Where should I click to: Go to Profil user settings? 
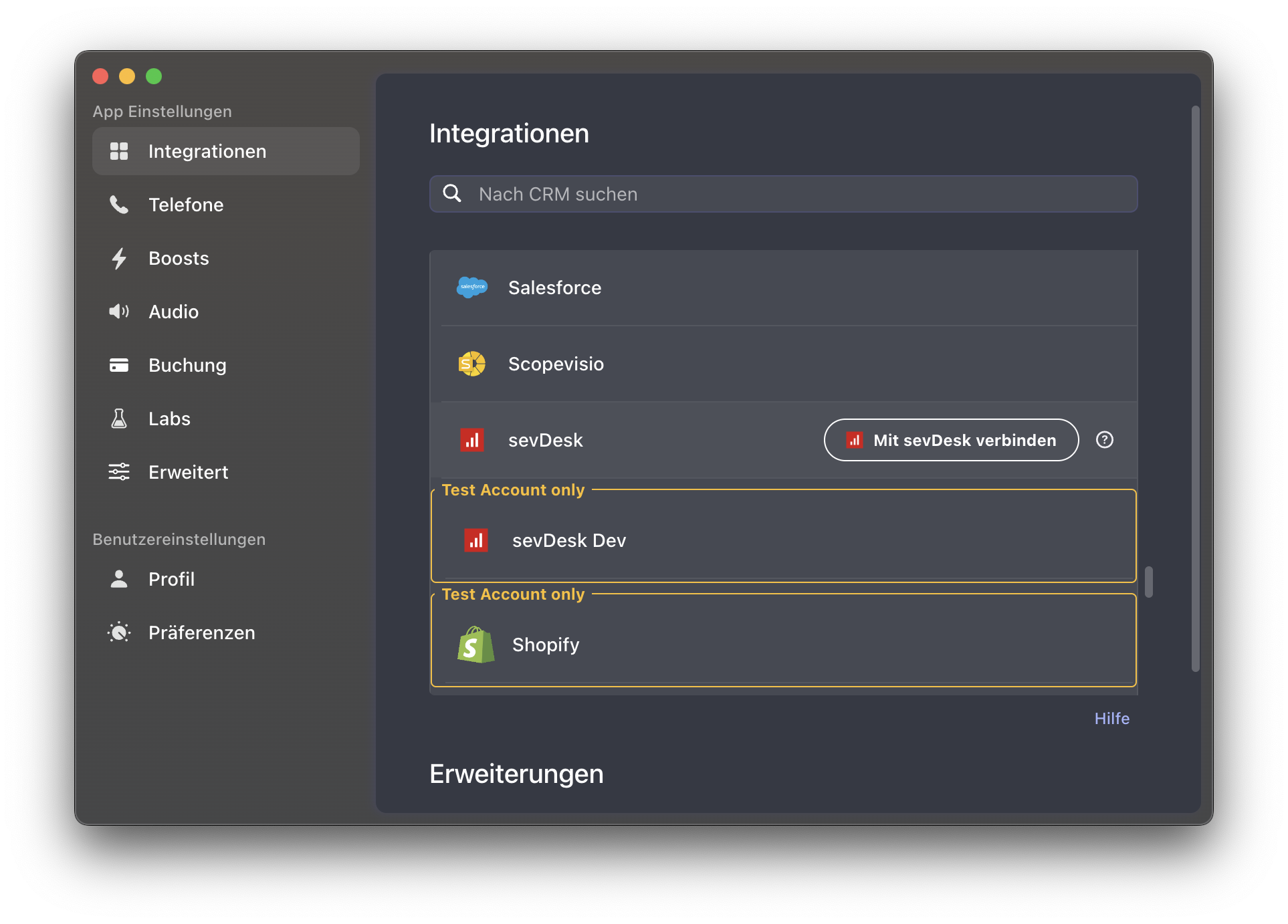171,579
